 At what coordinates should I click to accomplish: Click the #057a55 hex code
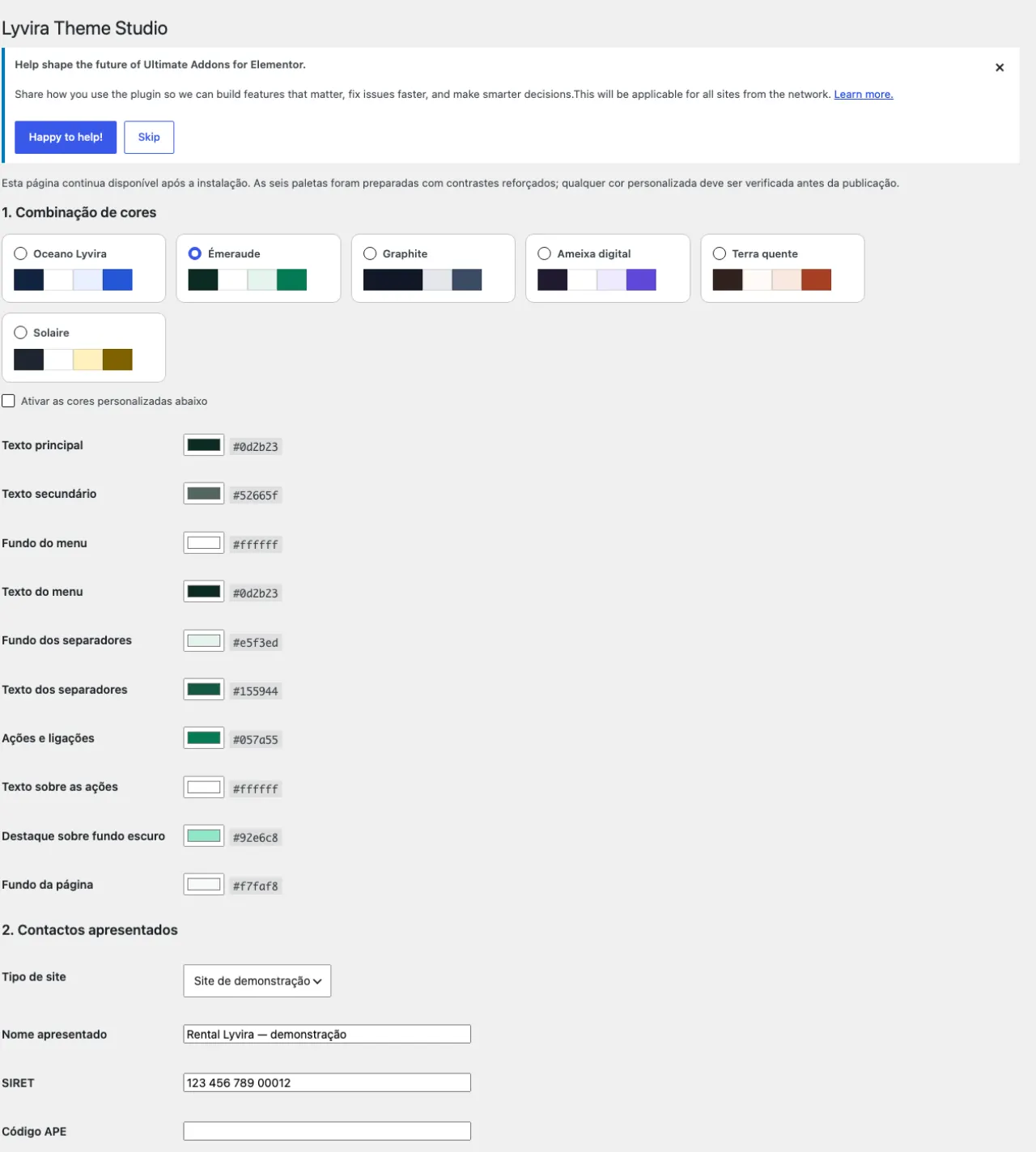tap(256, 740)
